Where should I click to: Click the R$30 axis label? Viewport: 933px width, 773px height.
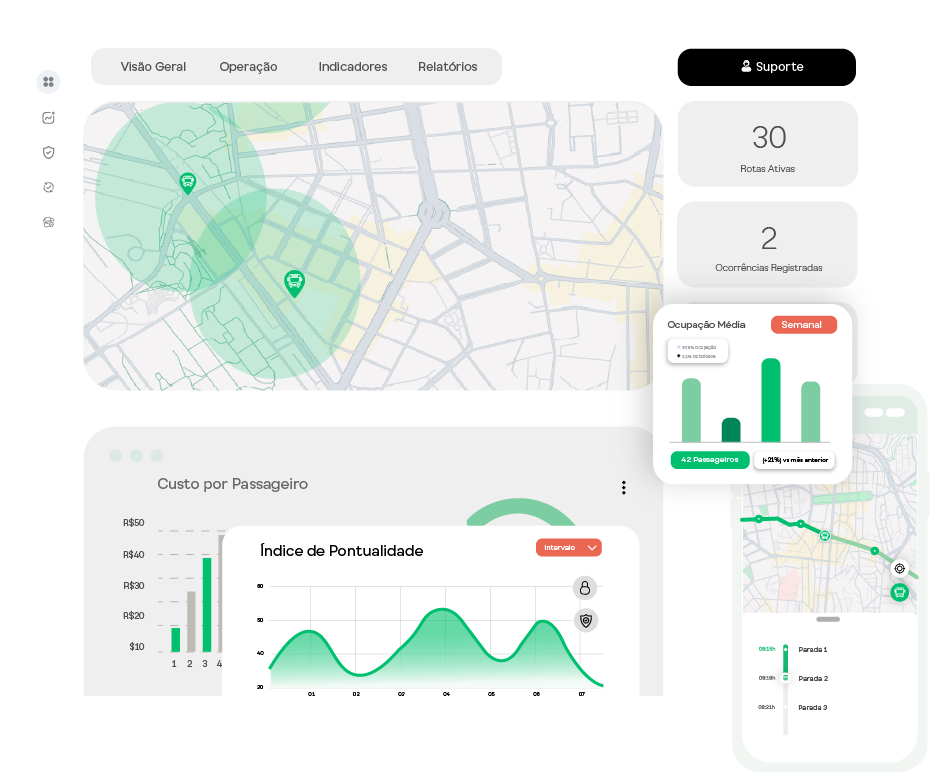pyautogui.click(x=134, y=586)
